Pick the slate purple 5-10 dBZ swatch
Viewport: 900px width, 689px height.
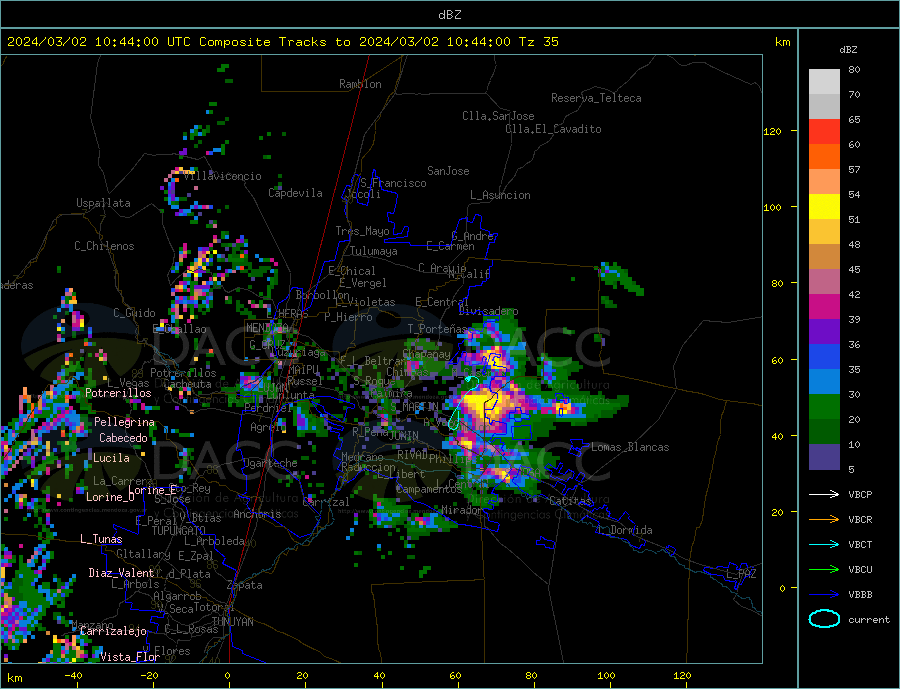824,456
